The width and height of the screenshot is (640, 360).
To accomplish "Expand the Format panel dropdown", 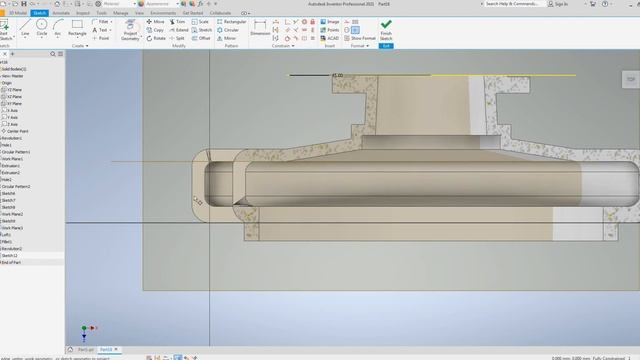I will click(360, 46).
